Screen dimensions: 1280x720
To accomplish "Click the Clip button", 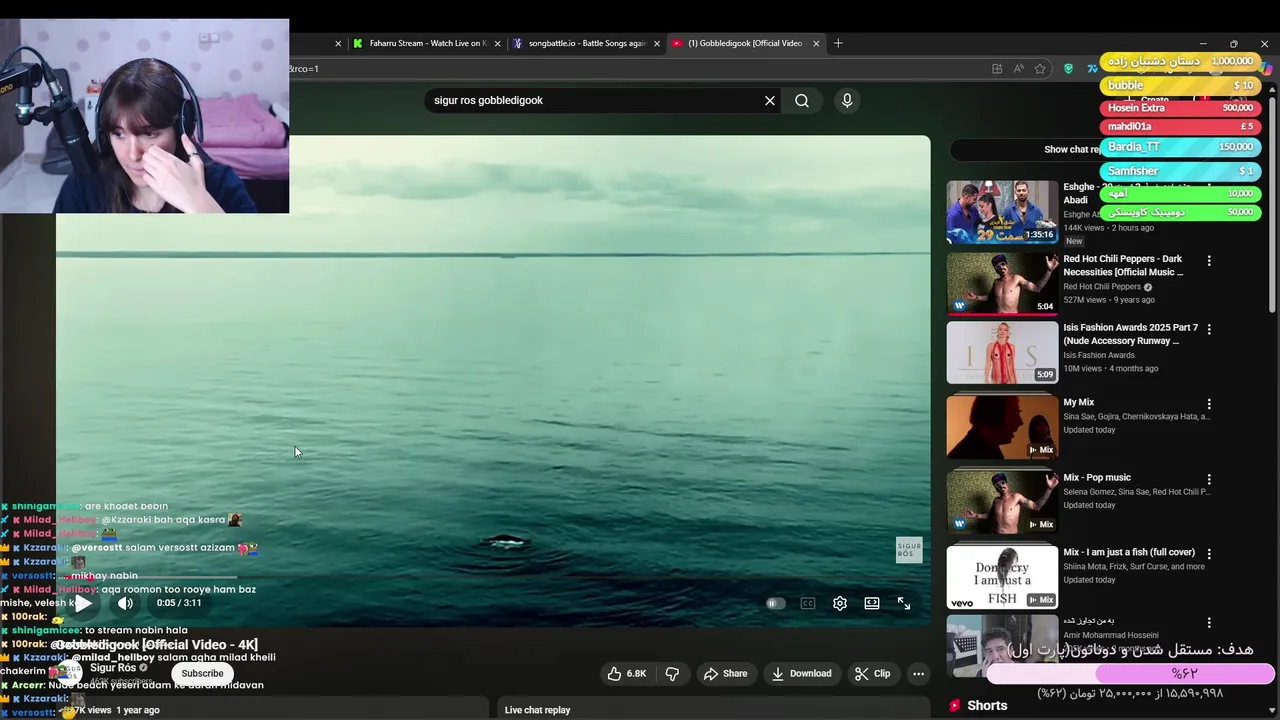I will click(x=873, y=674).
